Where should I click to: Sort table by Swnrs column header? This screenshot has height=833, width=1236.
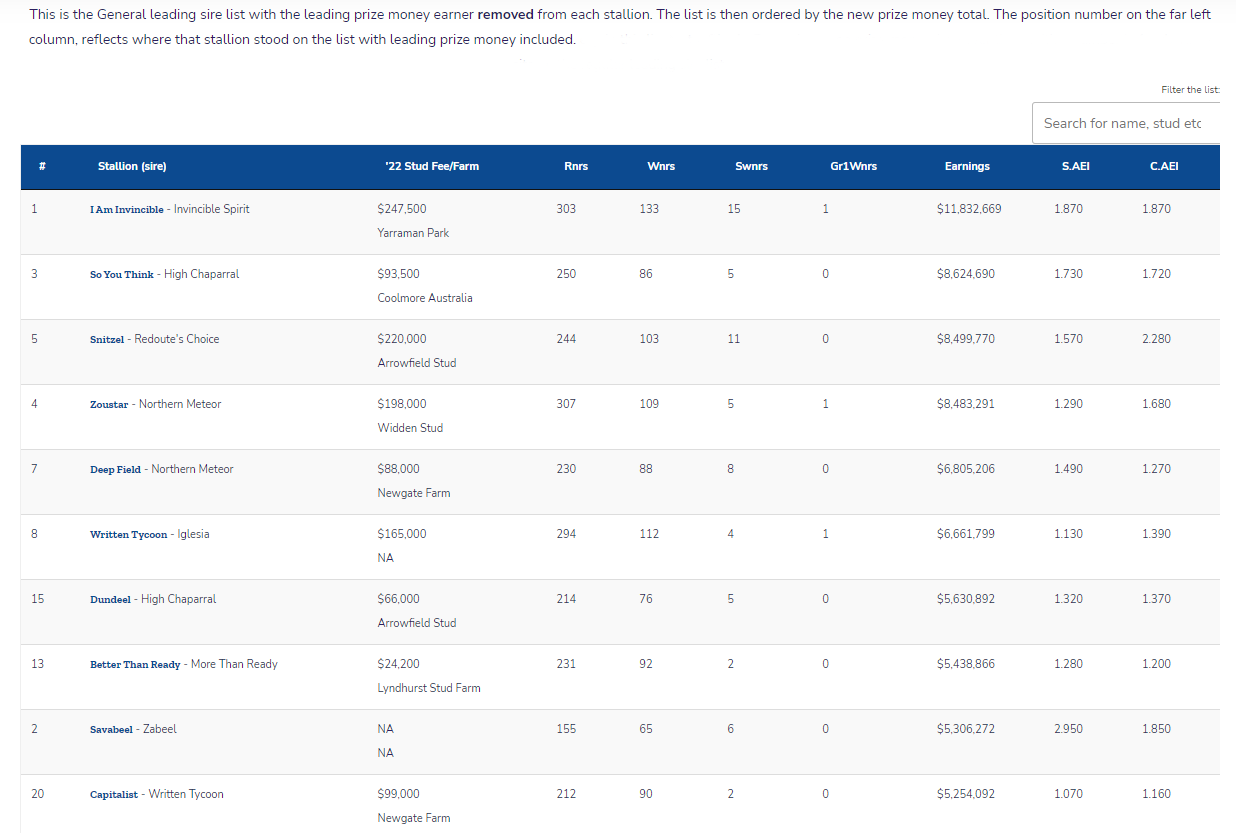751,166
